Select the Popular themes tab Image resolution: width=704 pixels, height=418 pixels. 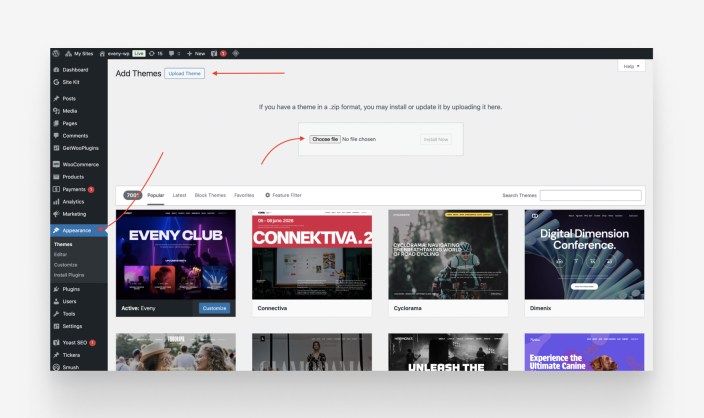tap(156, 195)
